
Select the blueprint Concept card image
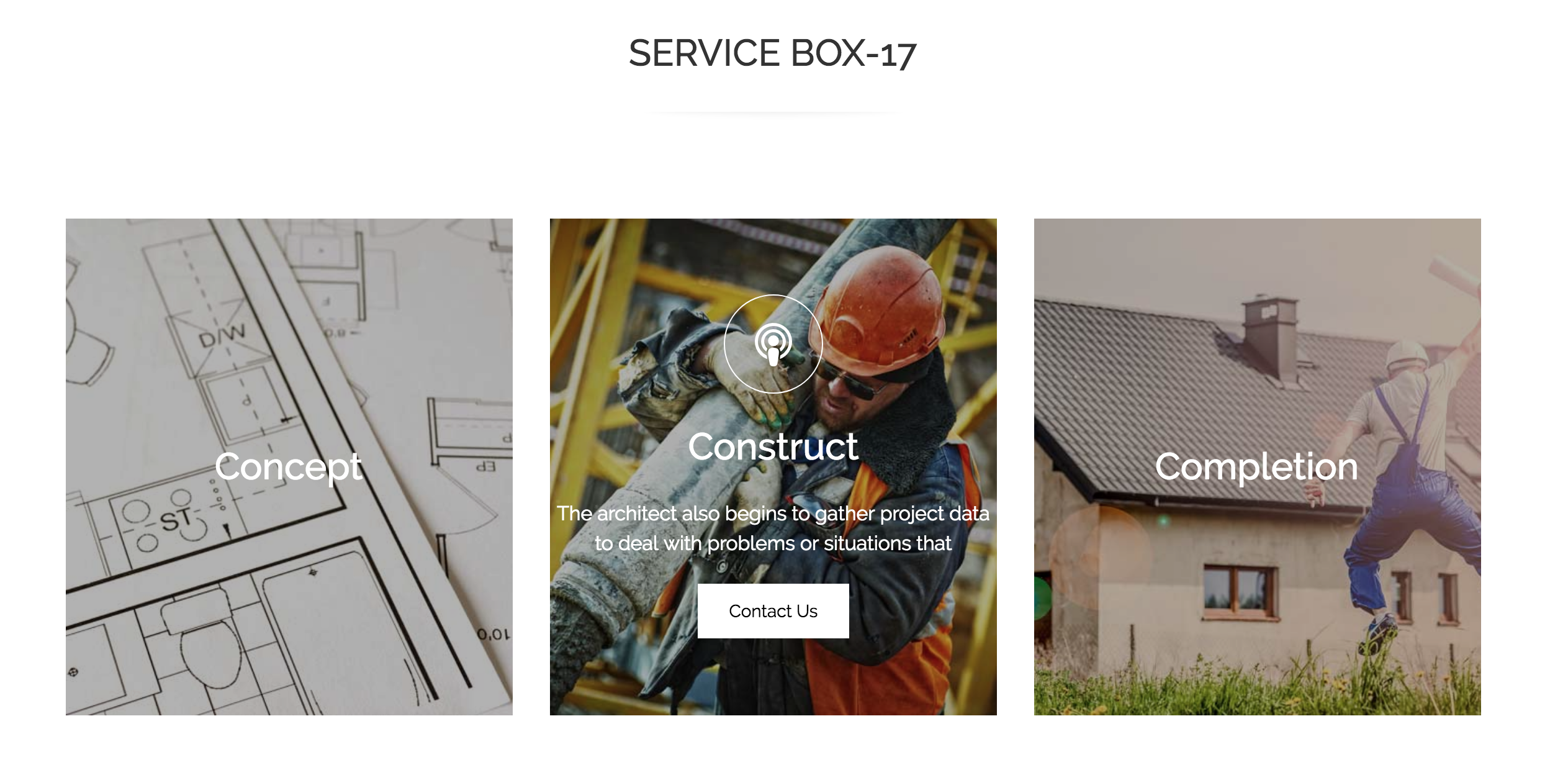click(289, 467)
